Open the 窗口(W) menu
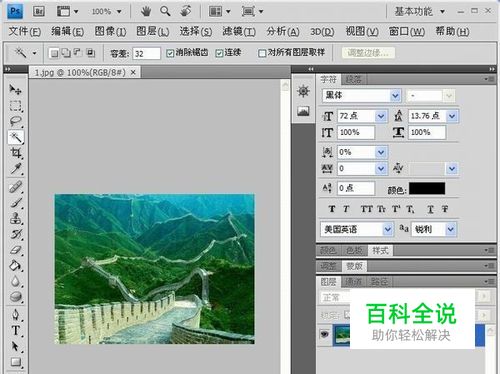 (407, 32)
